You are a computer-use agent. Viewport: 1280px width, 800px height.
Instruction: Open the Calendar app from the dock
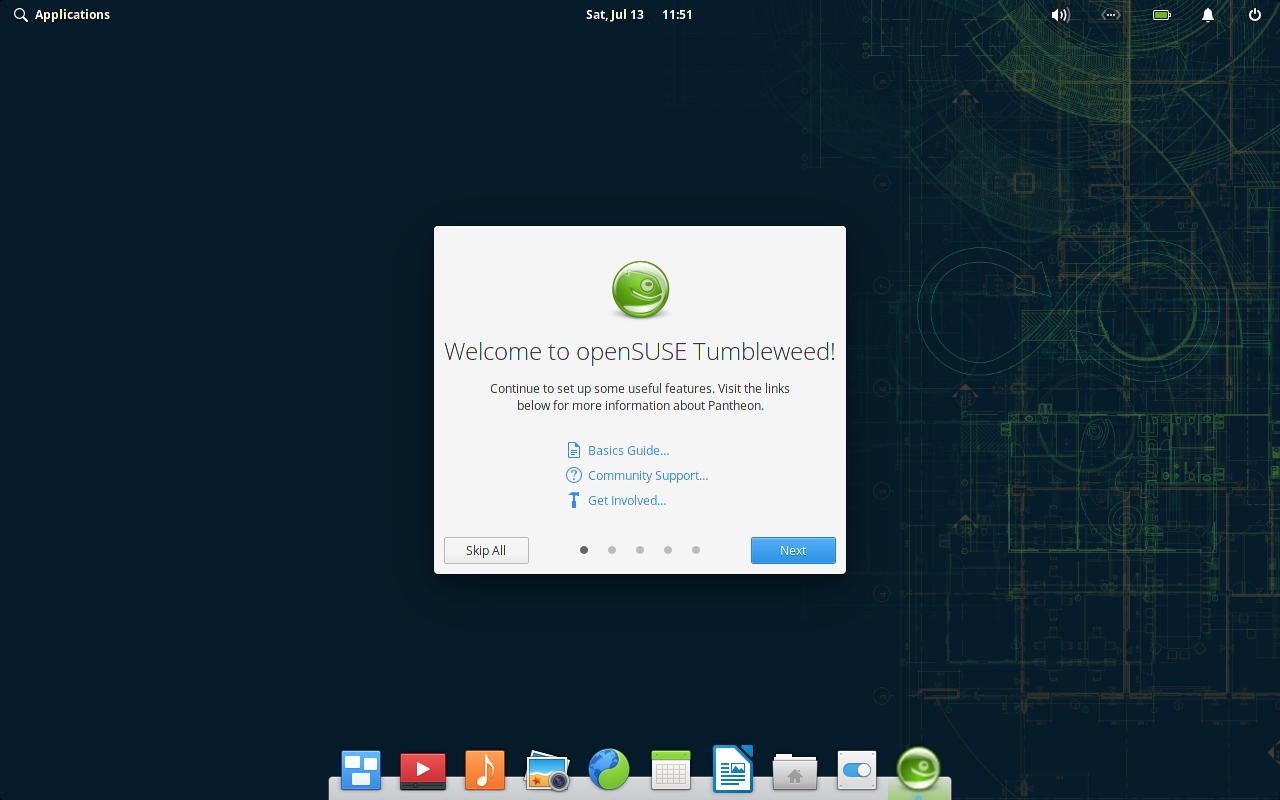coord(670,770)
